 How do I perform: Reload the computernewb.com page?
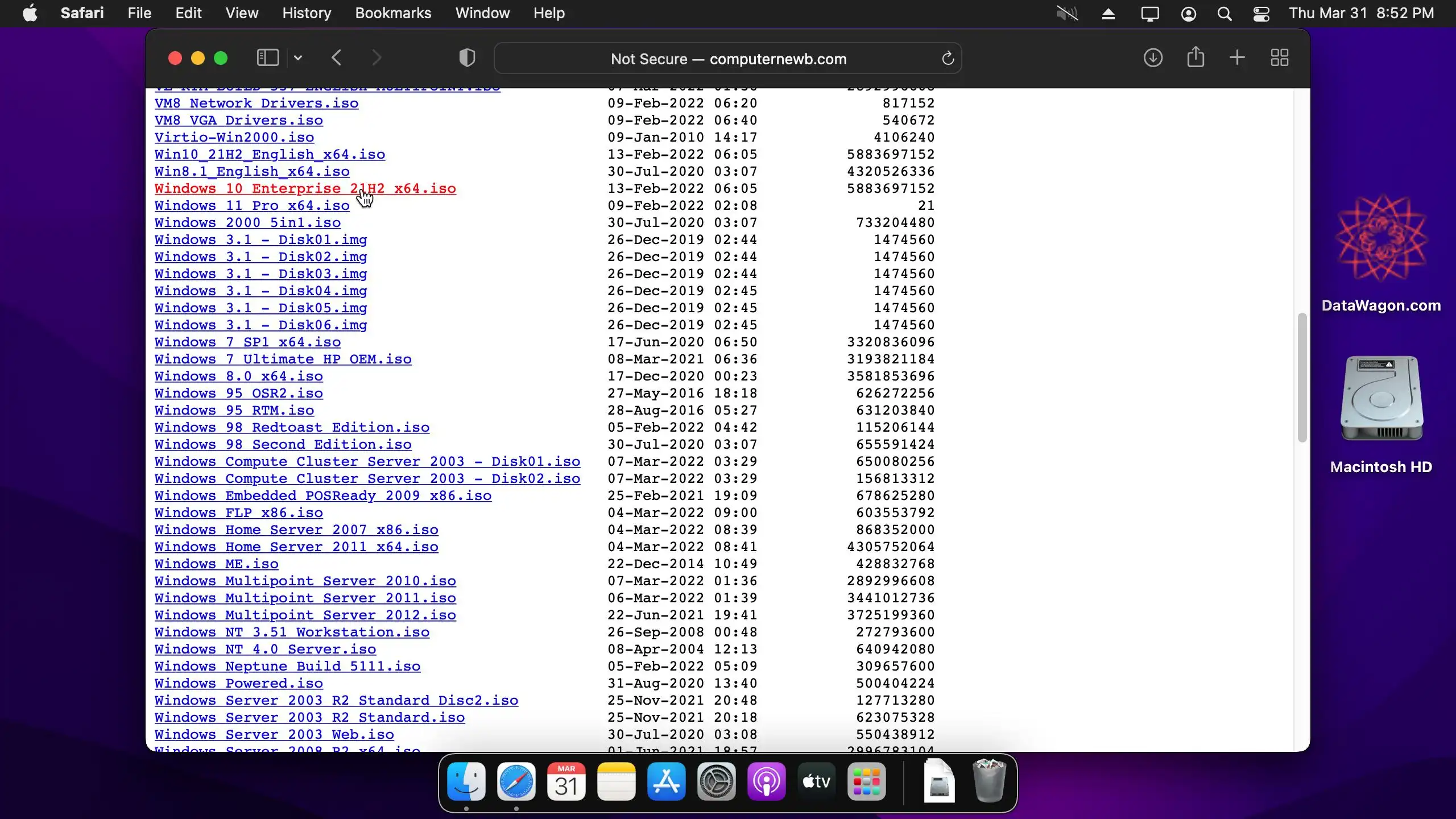948,59
